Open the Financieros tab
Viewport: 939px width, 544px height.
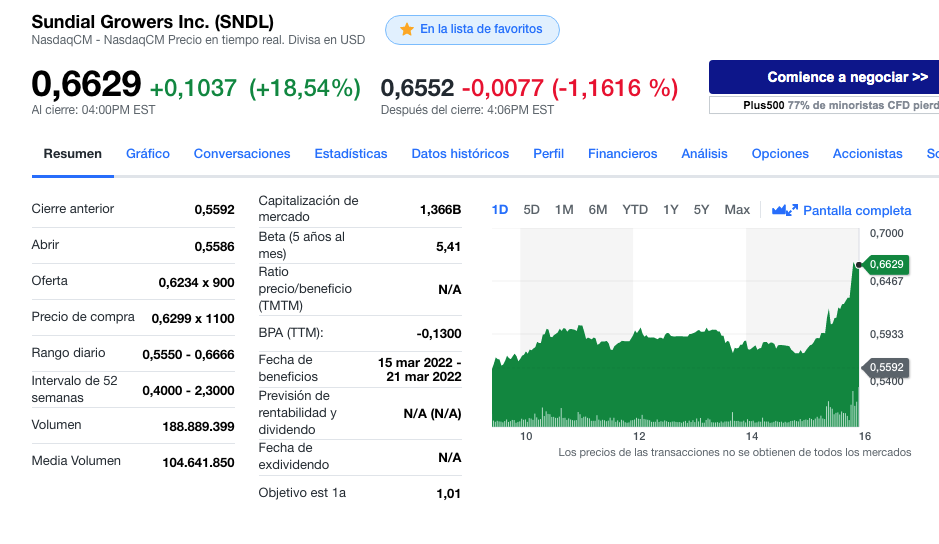tap(622, 154)
